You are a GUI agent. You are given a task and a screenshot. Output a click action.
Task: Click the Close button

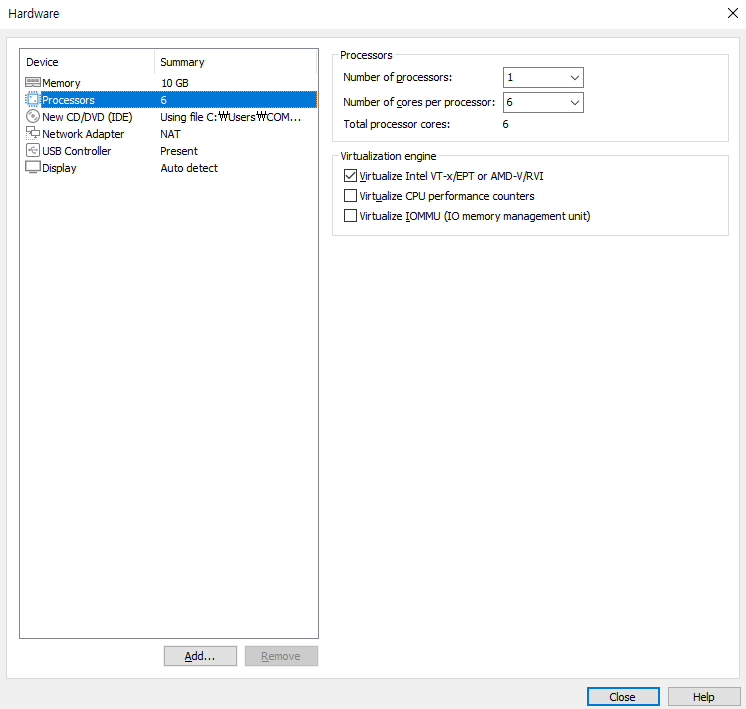pyautogui.click(x=623, y=697)
